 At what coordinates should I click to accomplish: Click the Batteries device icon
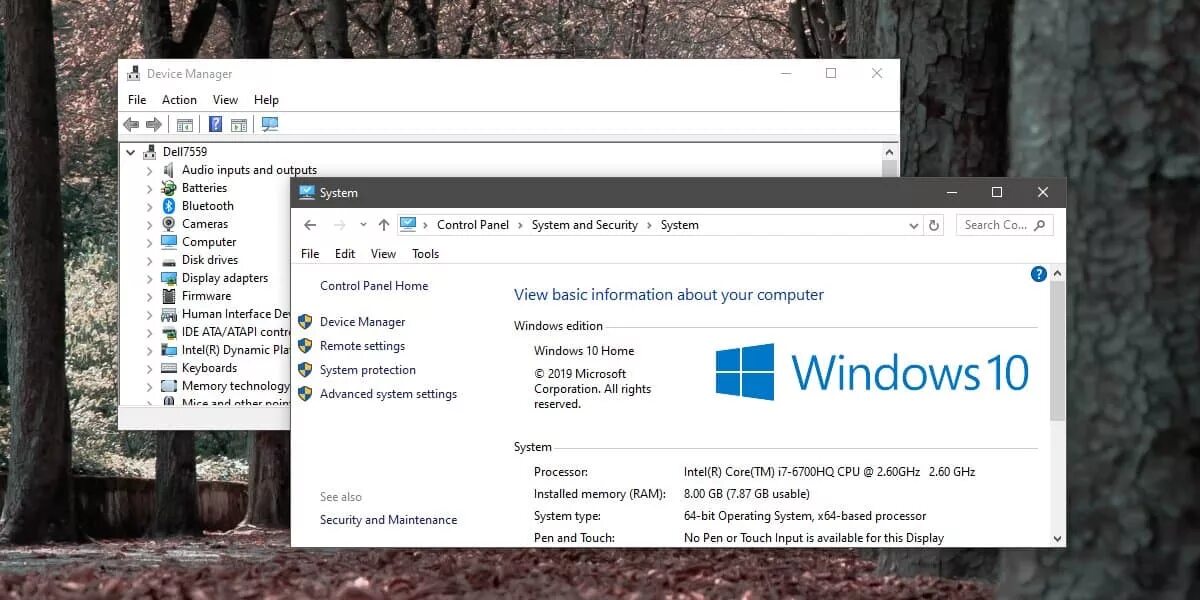(169, 188)
